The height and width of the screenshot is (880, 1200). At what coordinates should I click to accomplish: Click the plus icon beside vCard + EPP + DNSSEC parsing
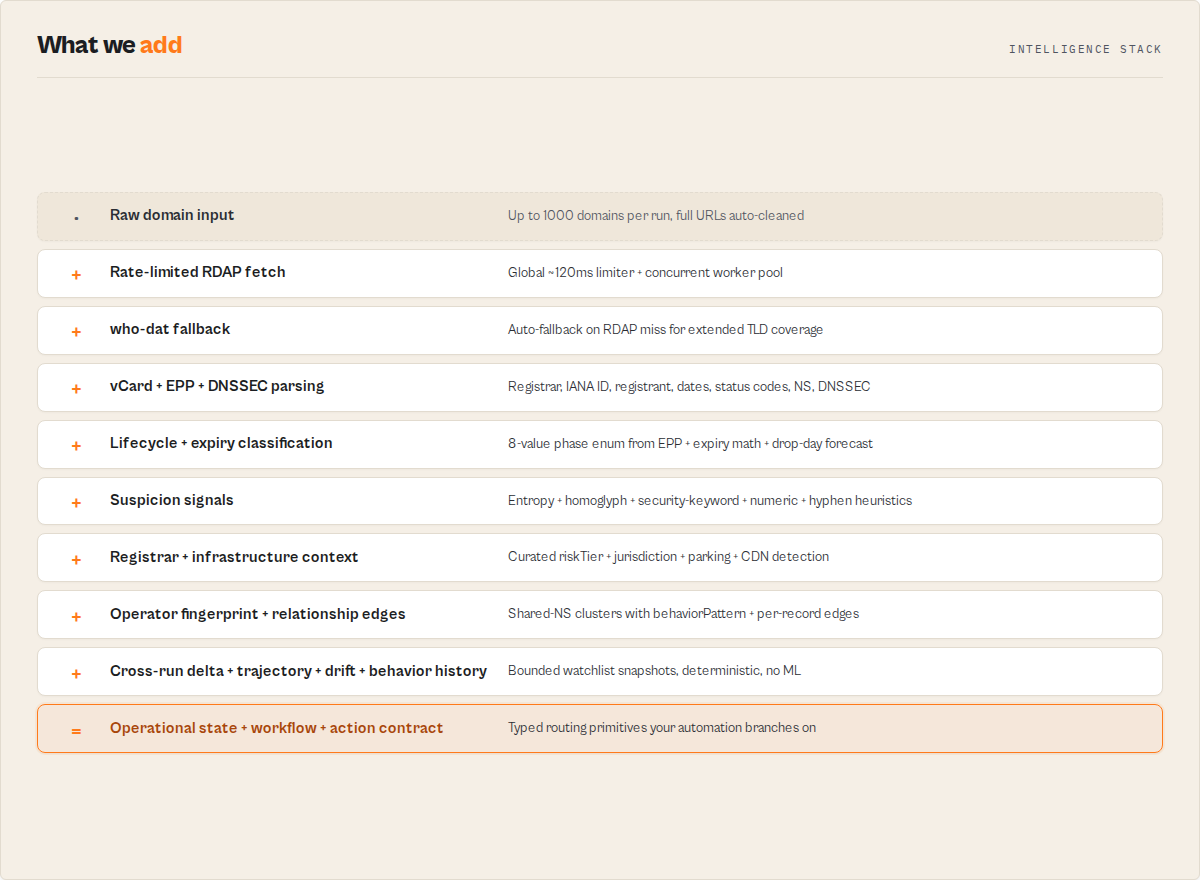click(x=76, y=388)
